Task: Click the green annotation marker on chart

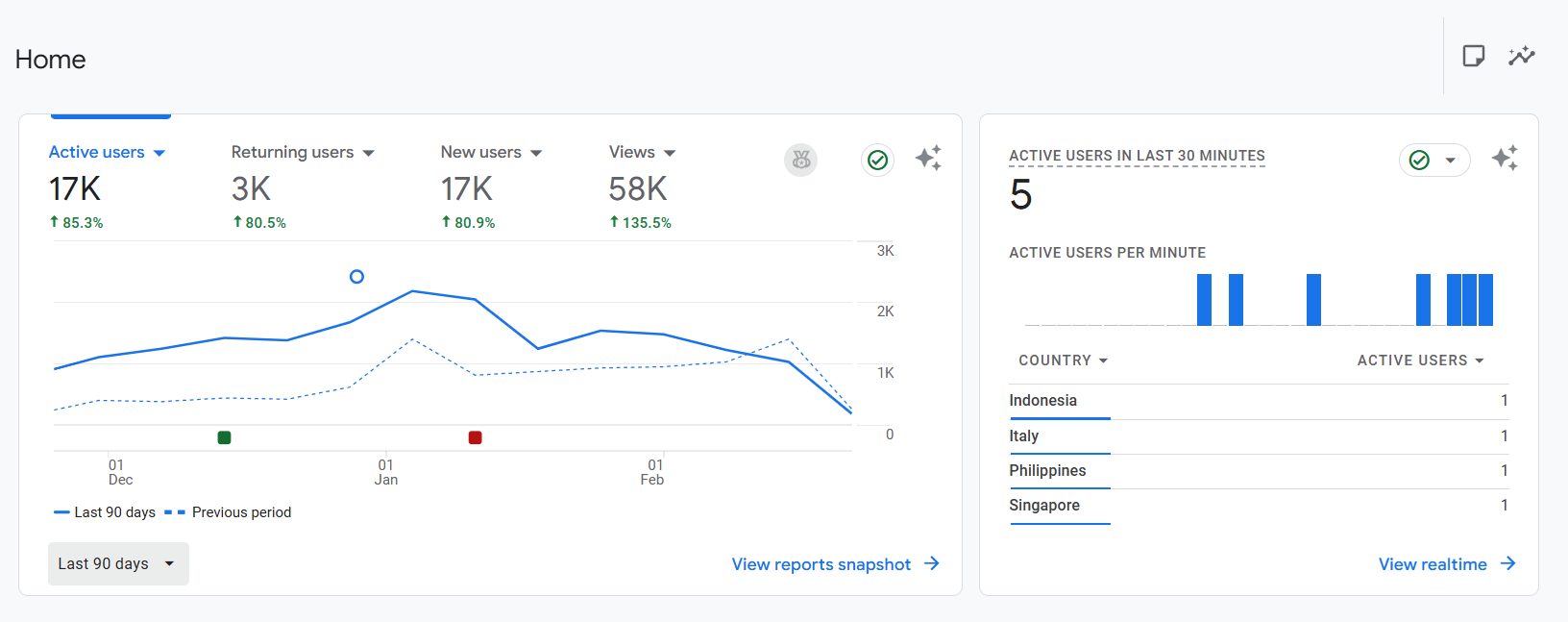Action: 224,437
